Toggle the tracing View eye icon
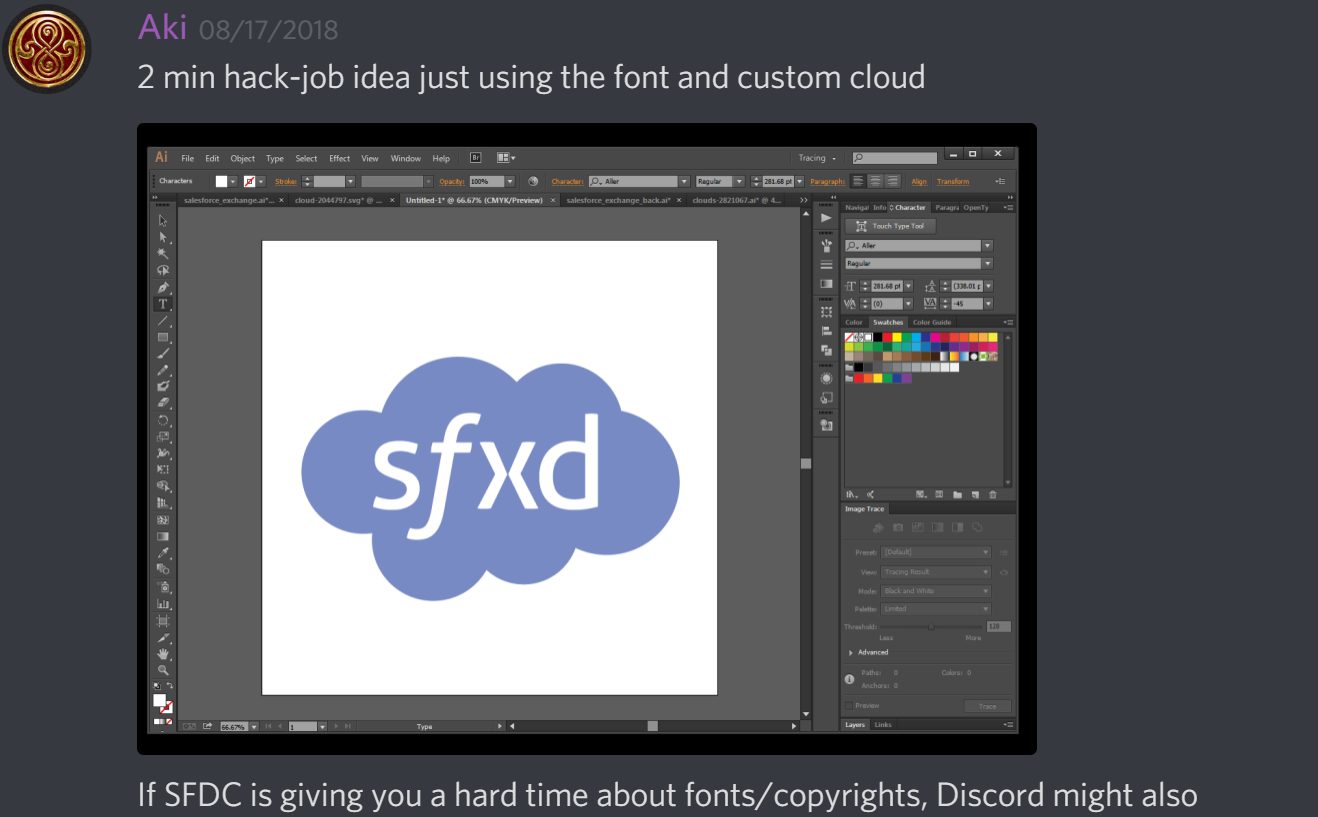The width and height of the screenshot is (1318, 817). pyautogui.click(x=1003, y=572)
